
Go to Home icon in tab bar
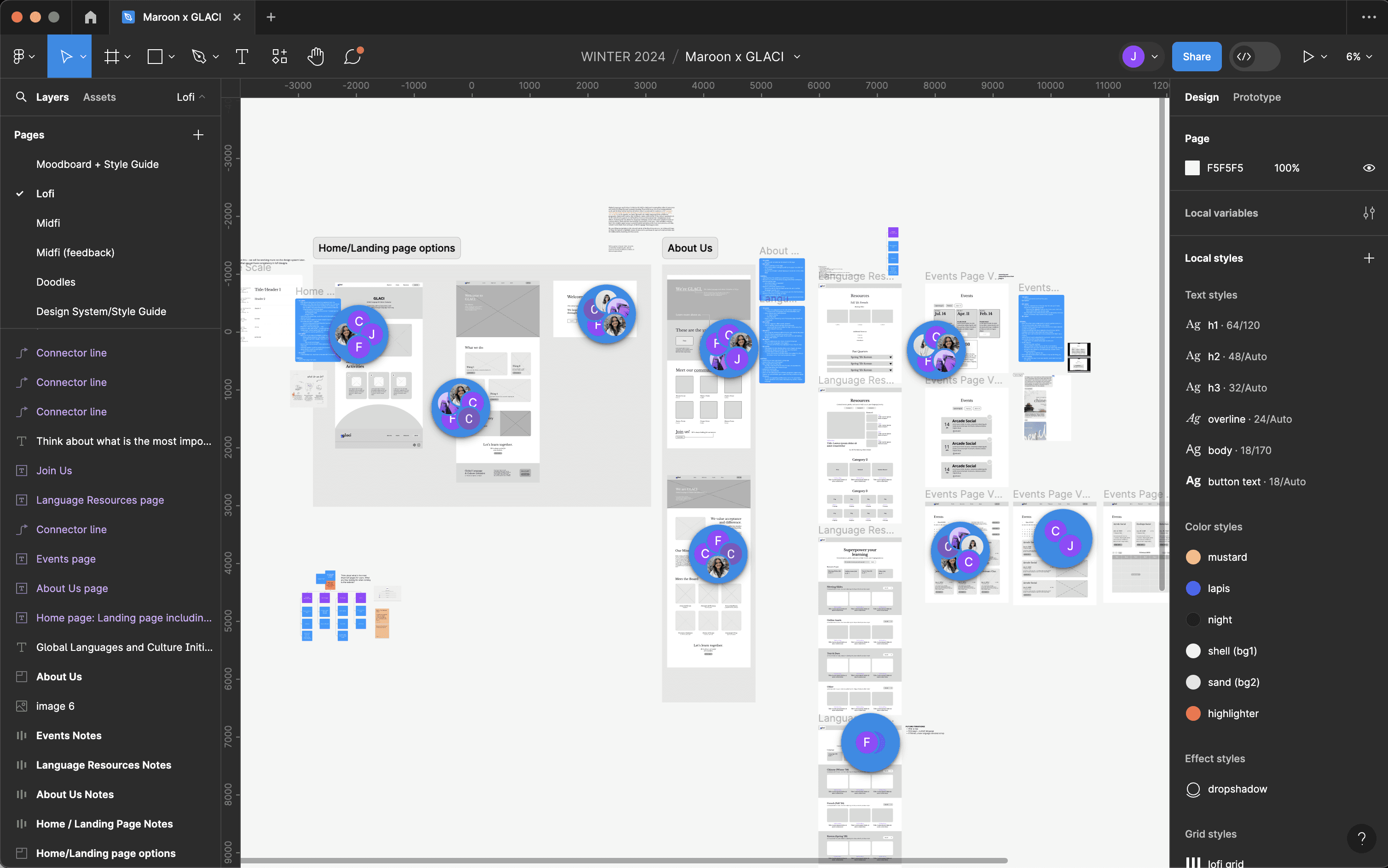point(91,17)
